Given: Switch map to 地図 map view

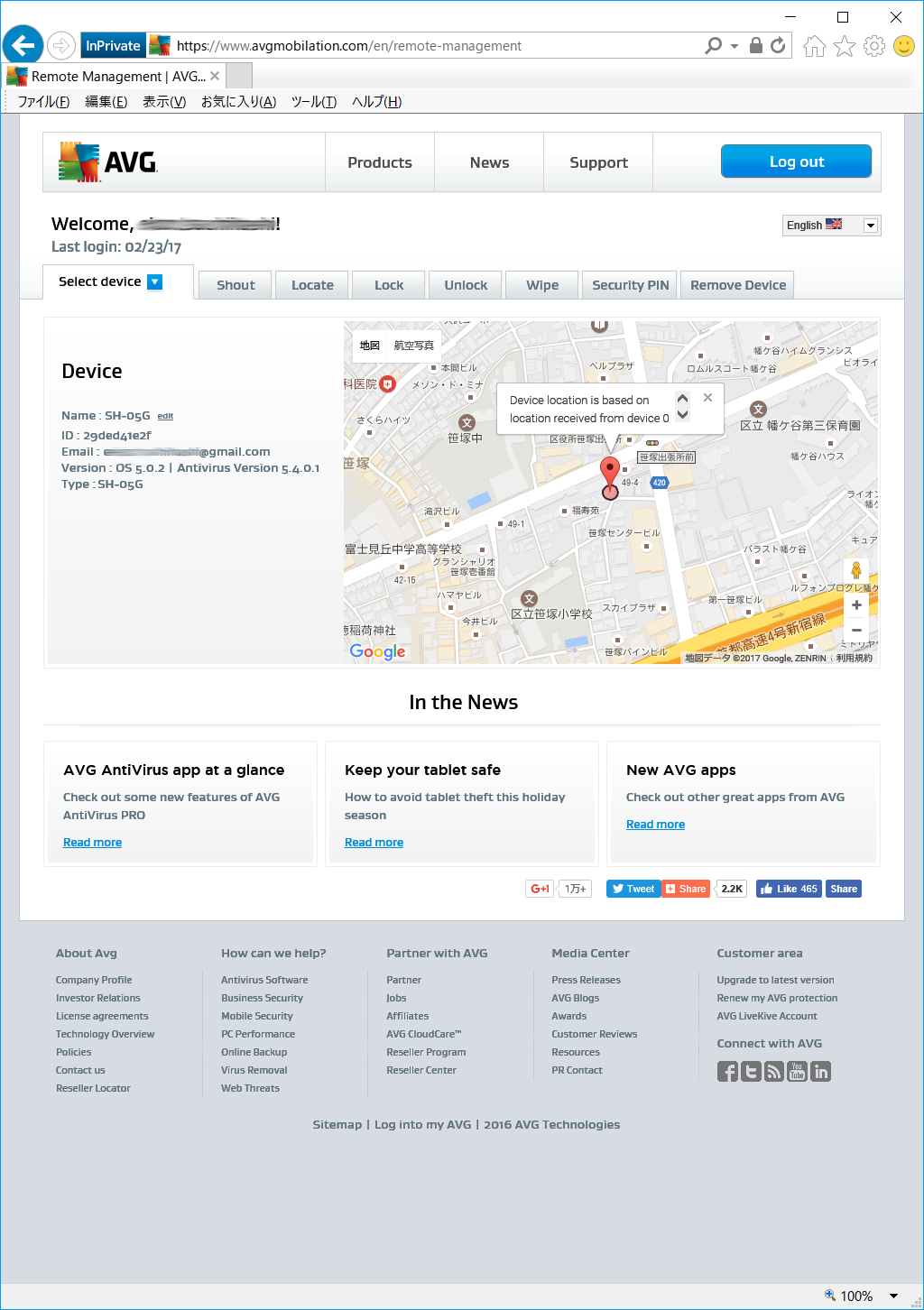Looking at the screenshot, I should [370, 346].
